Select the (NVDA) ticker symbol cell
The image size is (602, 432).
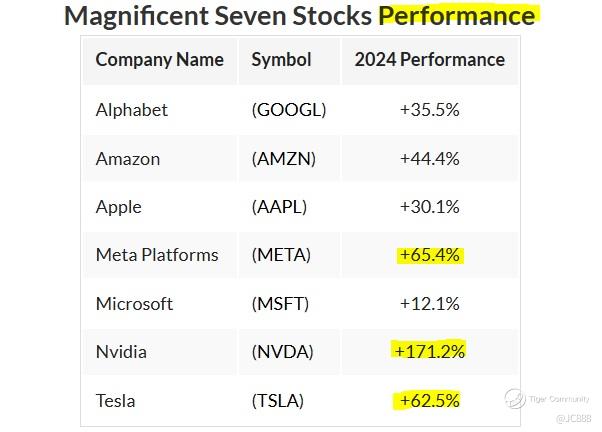pos(282,351)
